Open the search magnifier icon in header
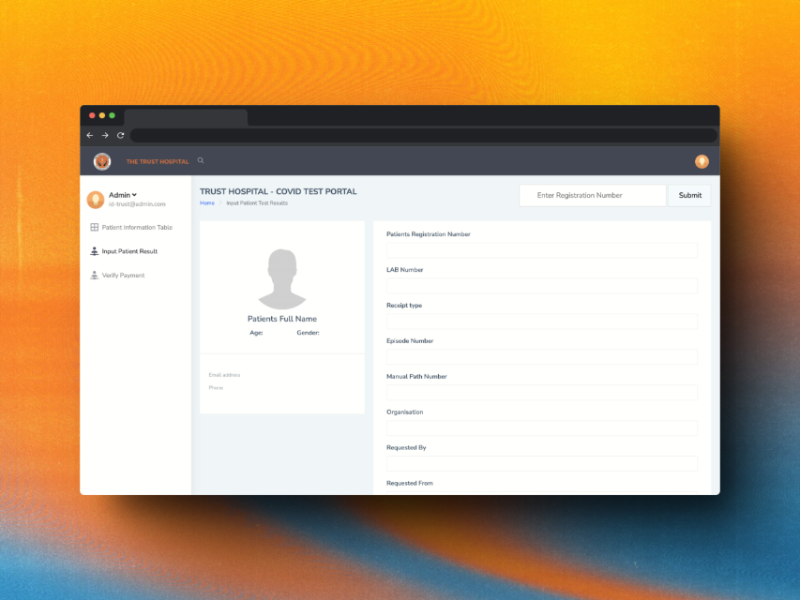The width and height of the screenshot is (800, 600). pos(201,160)
